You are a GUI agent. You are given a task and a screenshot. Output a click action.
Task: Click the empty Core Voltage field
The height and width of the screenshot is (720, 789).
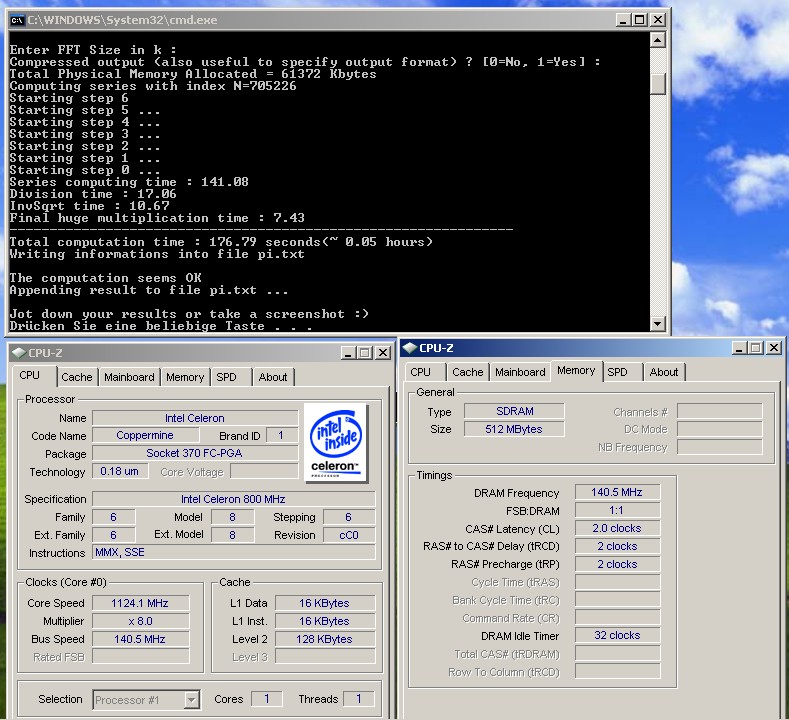(264, 471)
